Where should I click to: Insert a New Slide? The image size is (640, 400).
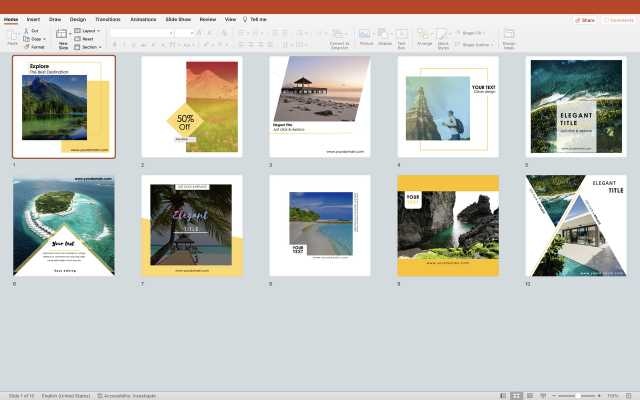pos(63,36)
